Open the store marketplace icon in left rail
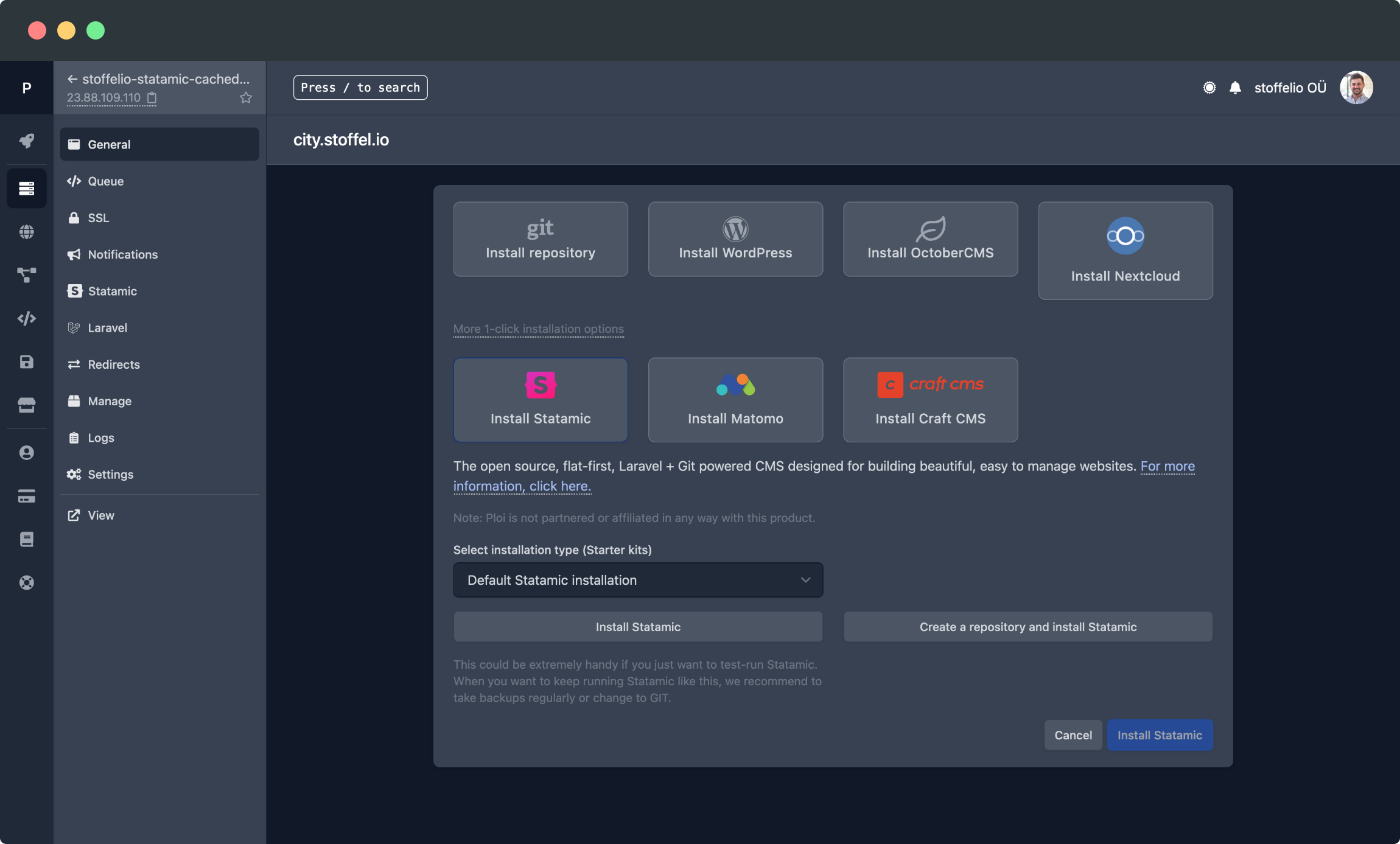Screen dimensions: 1400x844 click(x=27, y=405)
